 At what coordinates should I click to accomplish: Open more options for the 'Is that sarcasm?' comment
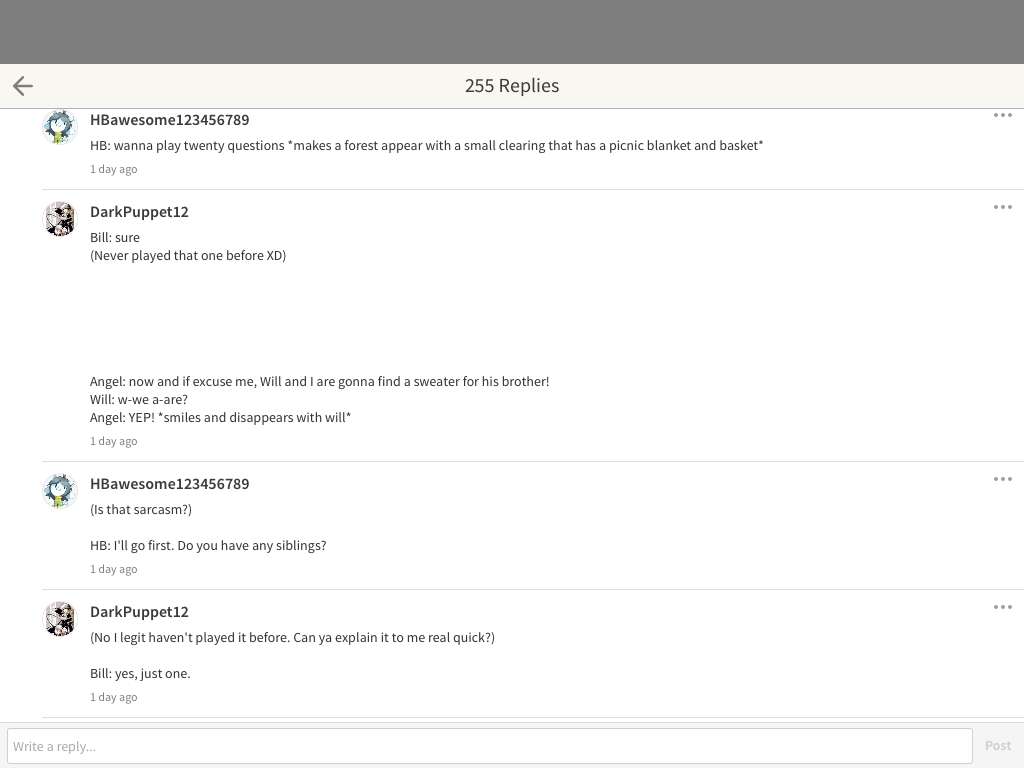tap(1002, 479)
